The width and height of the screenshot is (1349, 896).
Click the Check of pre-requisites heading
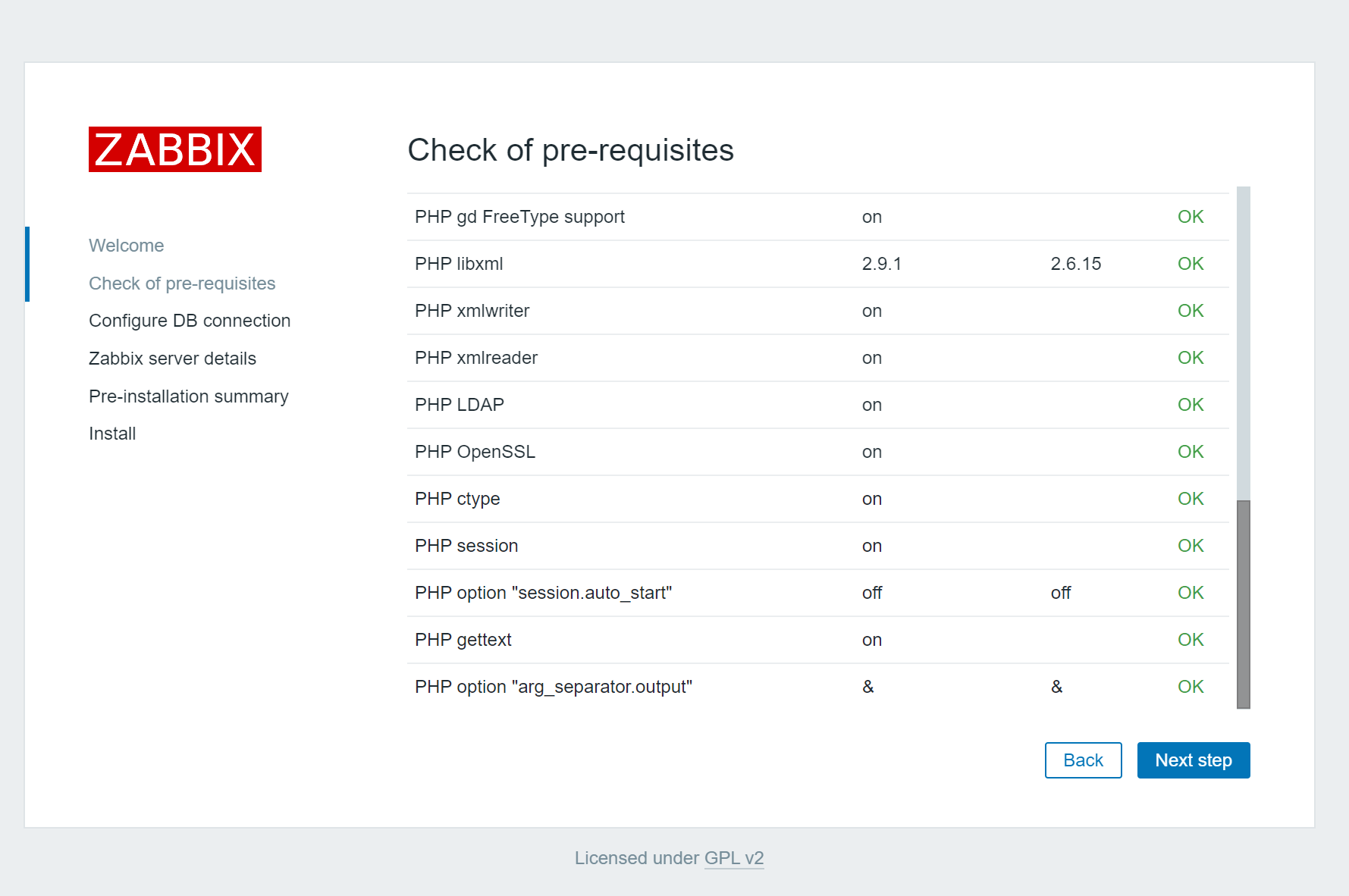(570, 150)
